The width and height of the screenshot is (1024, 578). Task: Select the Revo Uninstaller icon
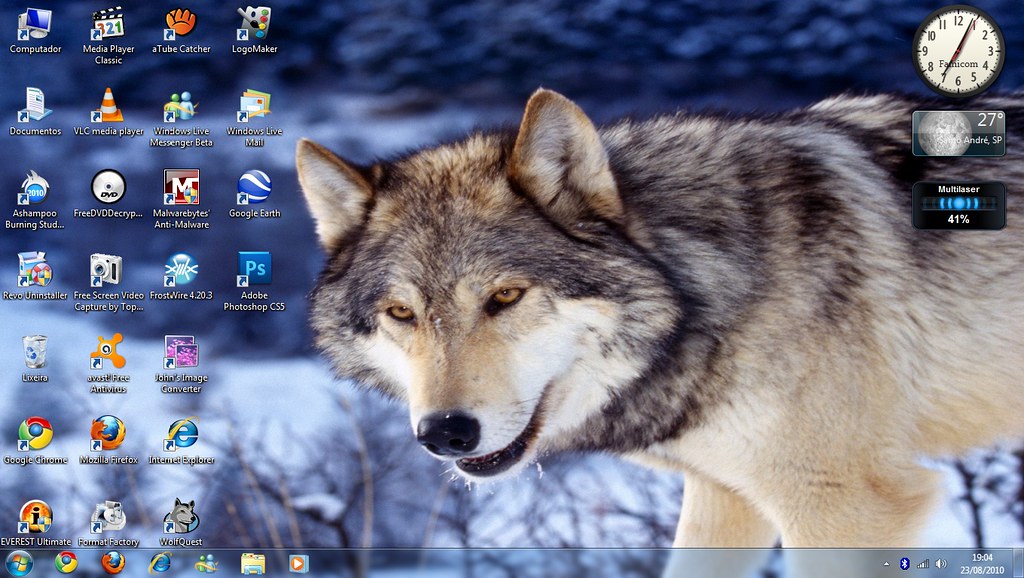click(x=35, y=277)
